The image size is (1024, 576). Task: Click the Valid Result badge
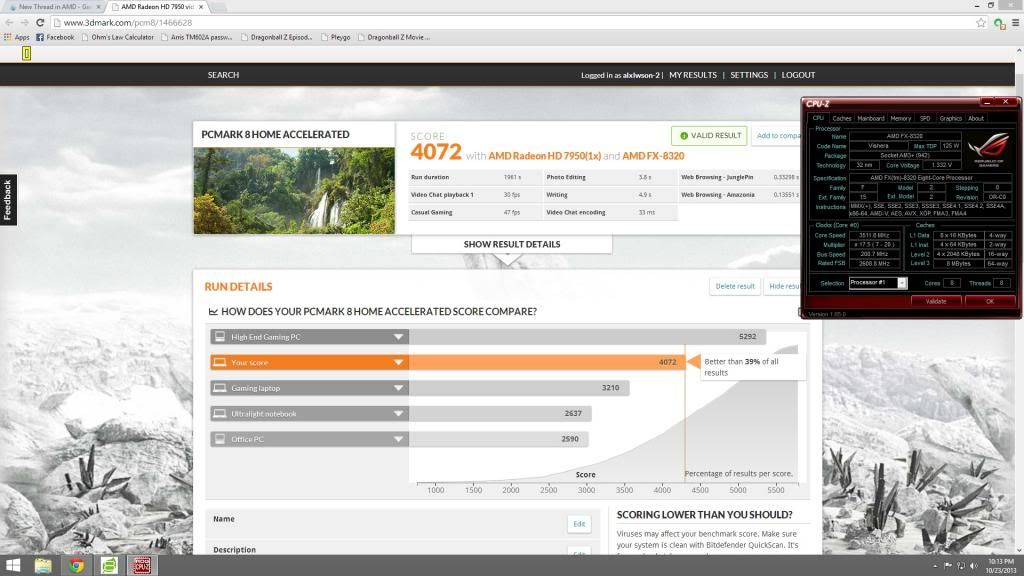pyautogui.click(x=709, y=136)
